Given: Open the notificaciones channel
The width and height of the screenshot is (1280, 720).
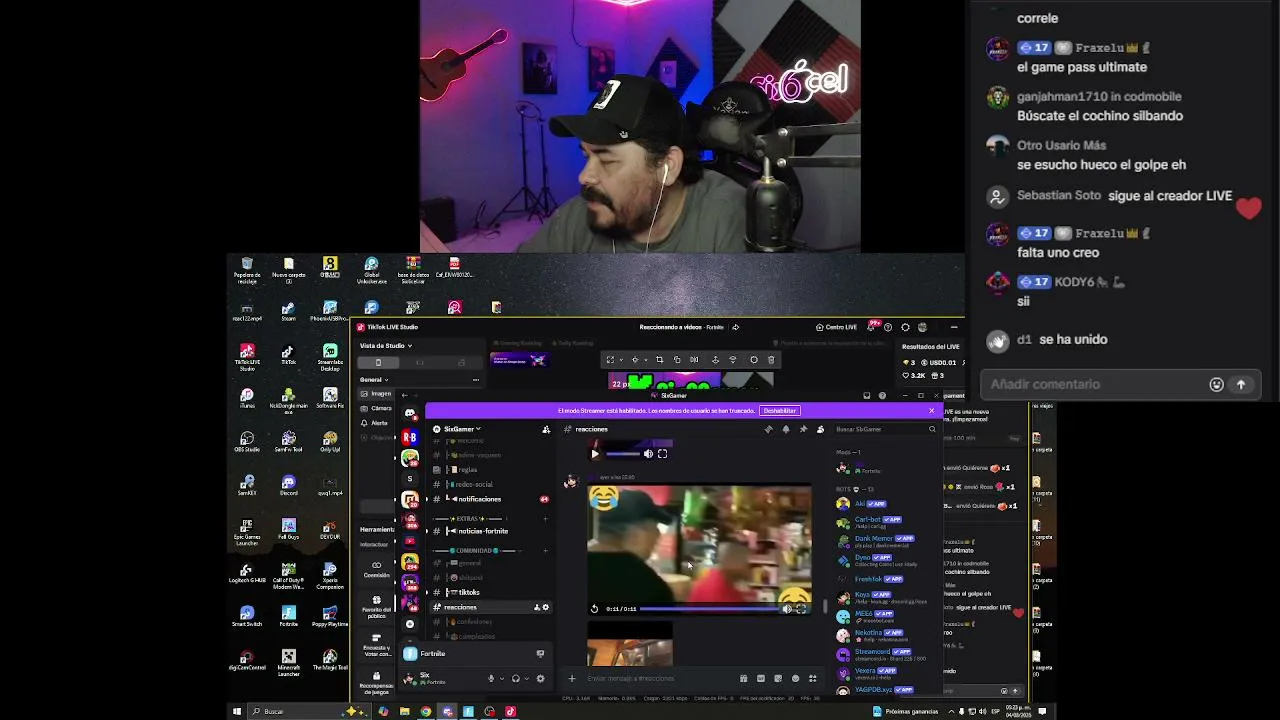Looking at the screenshot, I should [x=478, y=499].
